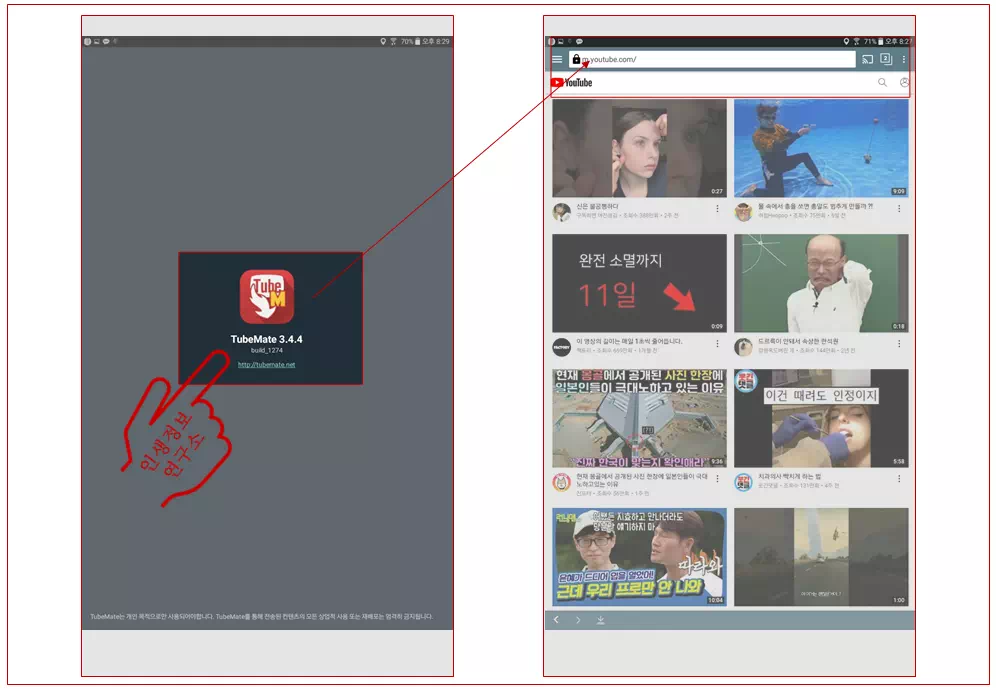This screenshot has width=996, height=690.
Task: Open the title under the aerial building video
Action: (642, 480)
